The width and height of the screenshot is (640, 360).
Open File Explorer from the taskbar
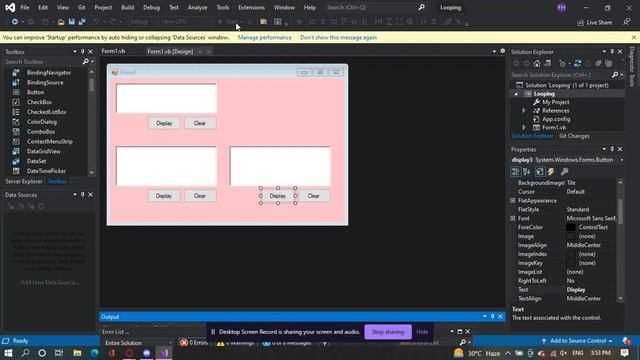point(77,353)
